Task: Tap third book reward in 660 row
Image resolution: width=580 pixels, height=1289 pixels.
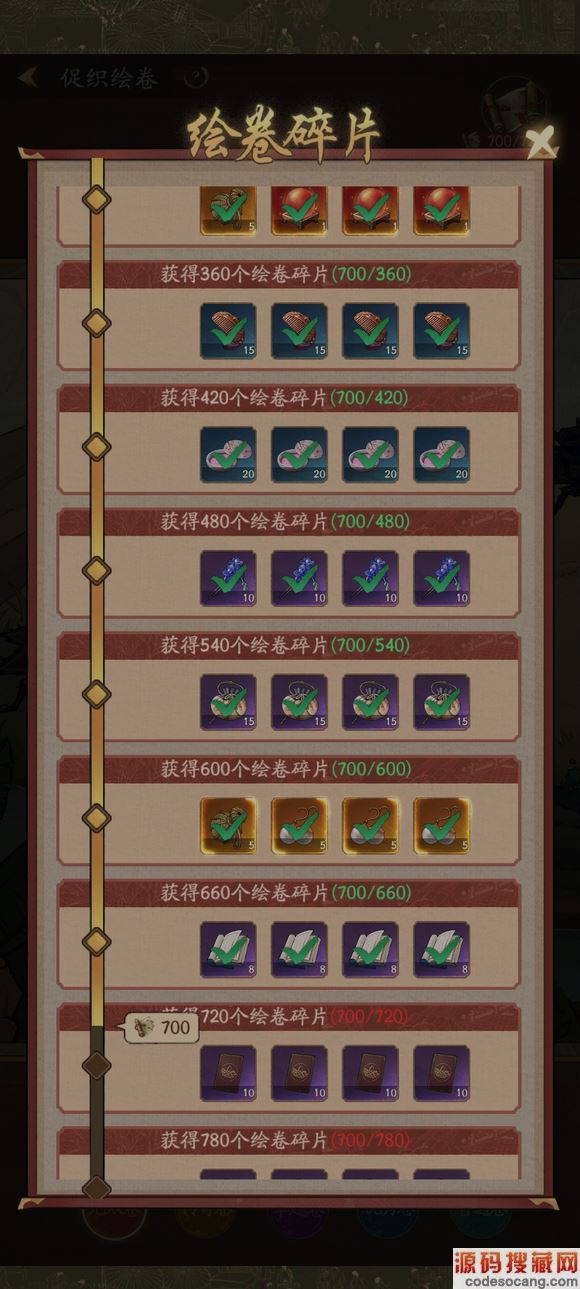Action: [x=371, y=949]
